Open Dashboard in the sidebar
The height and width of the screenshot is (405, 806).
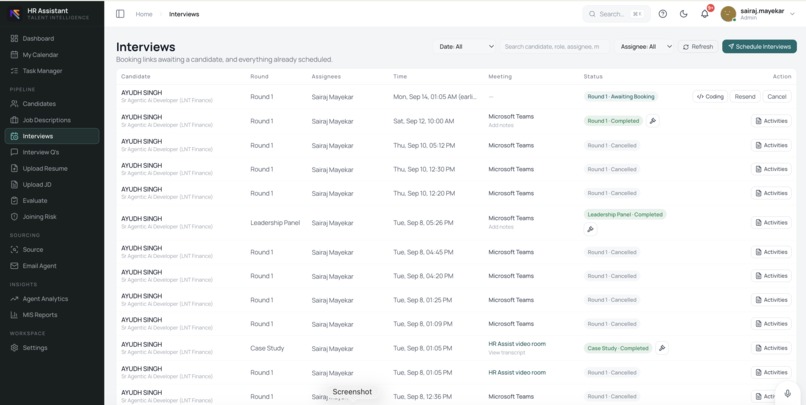[50, 39]
